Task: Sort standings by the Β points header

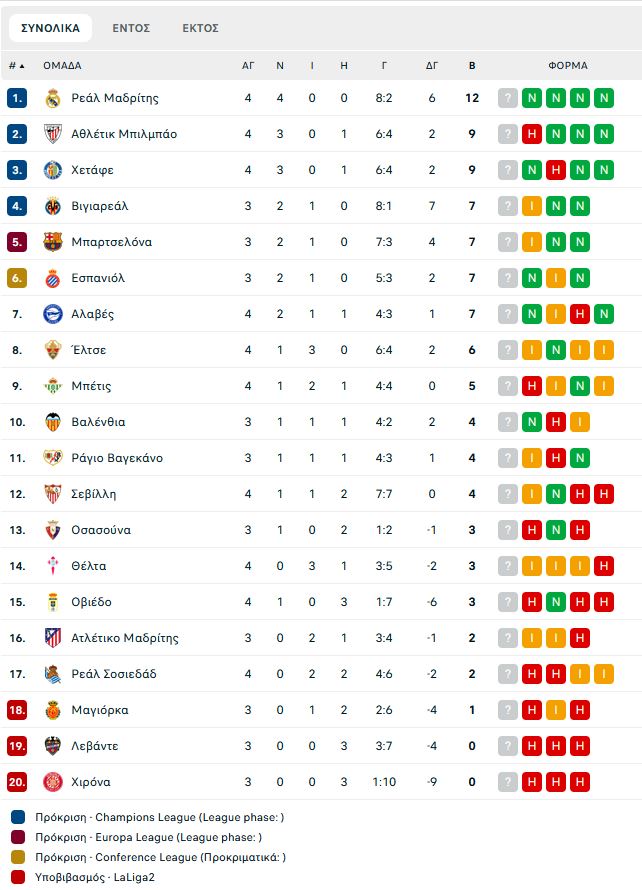Action: [472, 66]
